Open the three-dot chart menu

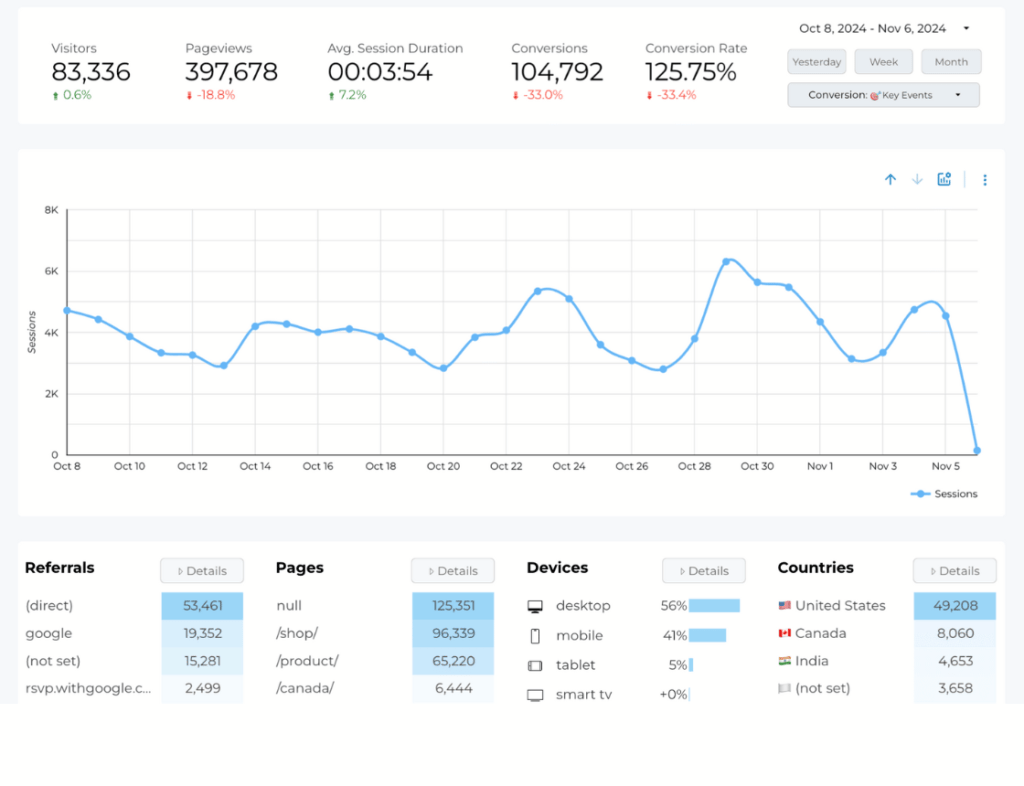985,179
